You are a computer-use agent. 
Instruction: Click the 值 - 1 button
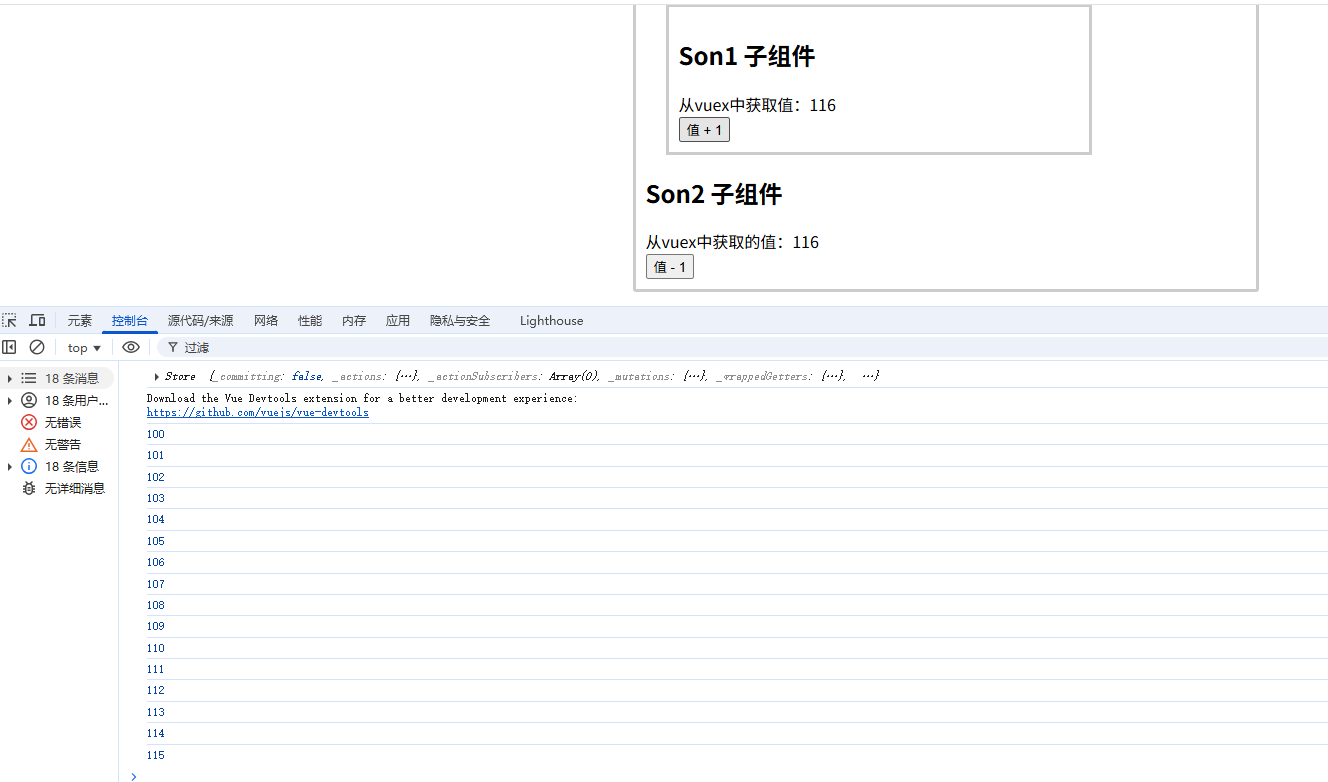click(x=669, y=267)
